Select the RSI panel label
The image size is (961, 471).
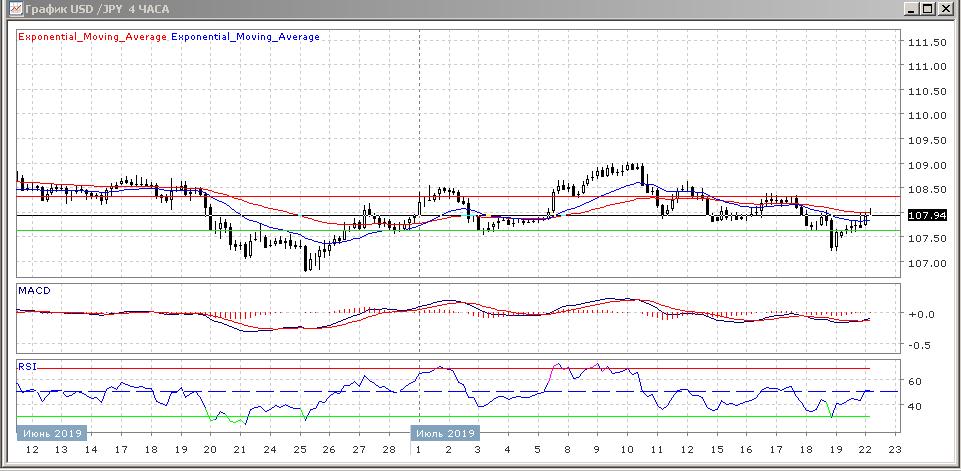[27, 366]
